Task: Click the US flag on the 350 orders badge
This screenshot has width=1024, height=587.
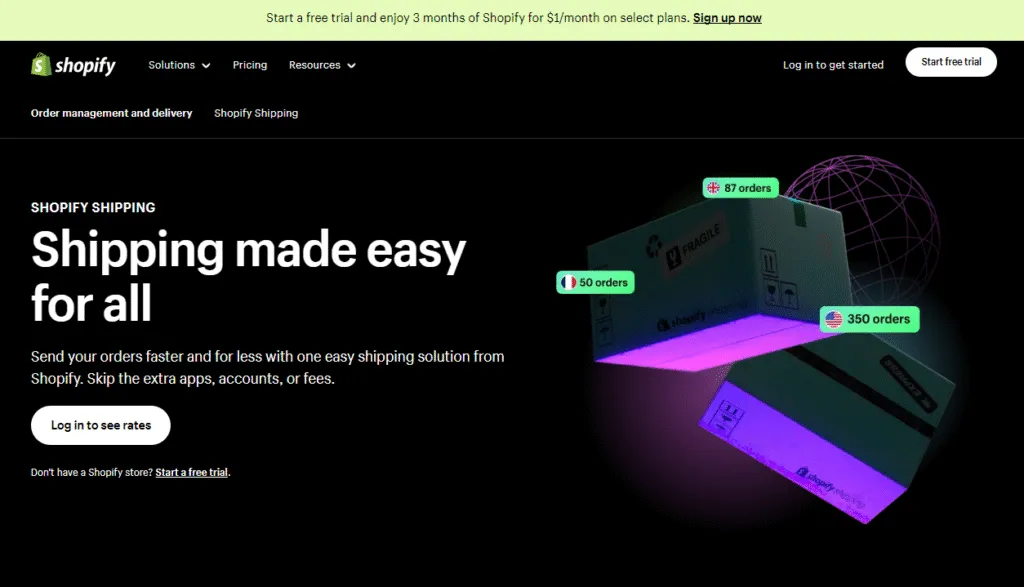Action: (x=833, y=319)
